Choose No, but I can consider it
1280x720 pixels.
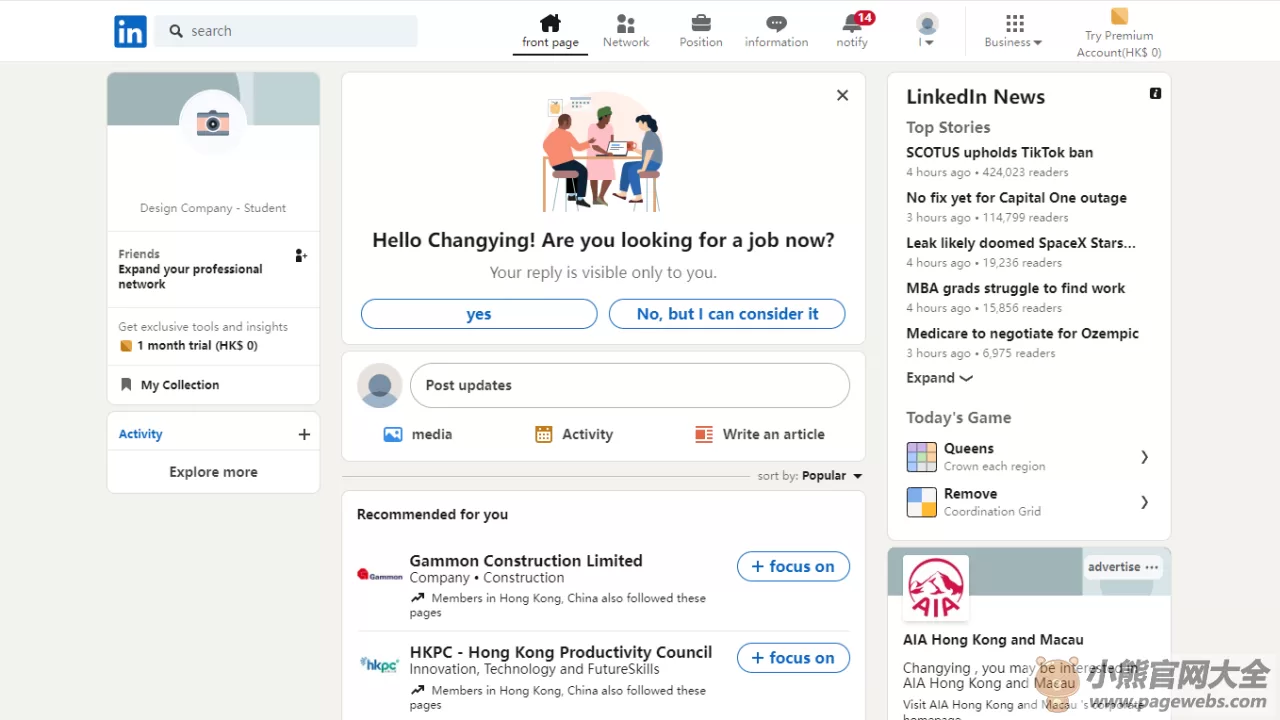click(727, 314)
